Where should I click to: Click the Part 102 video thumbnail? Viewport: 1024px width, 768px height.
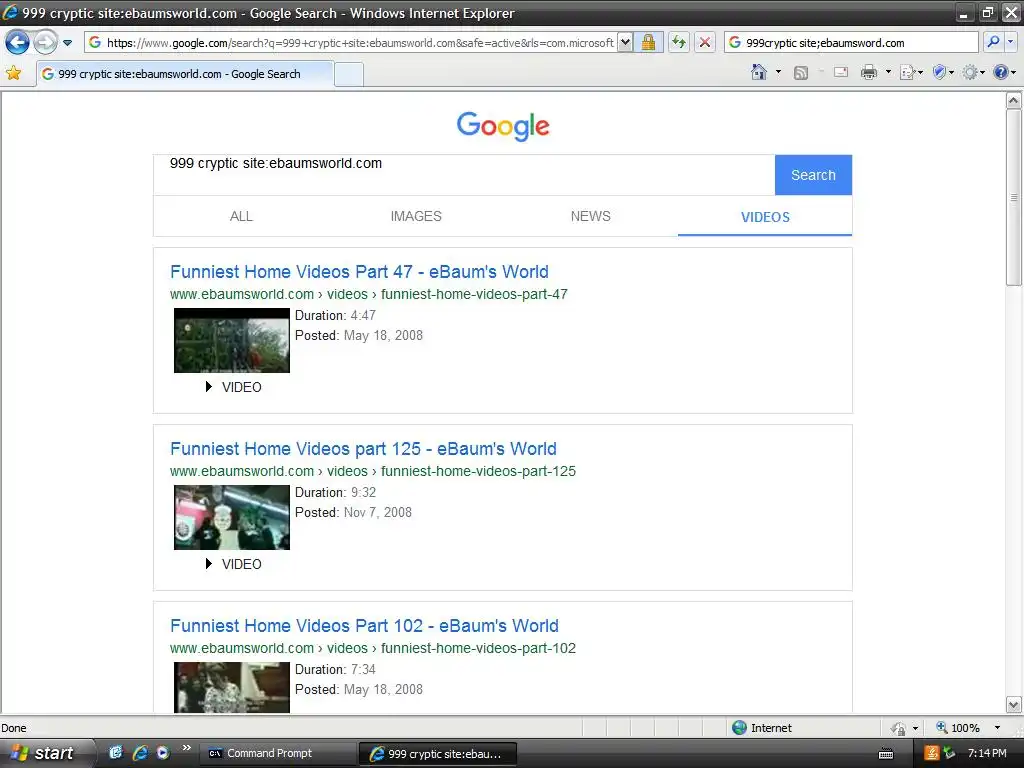(232, 687)
